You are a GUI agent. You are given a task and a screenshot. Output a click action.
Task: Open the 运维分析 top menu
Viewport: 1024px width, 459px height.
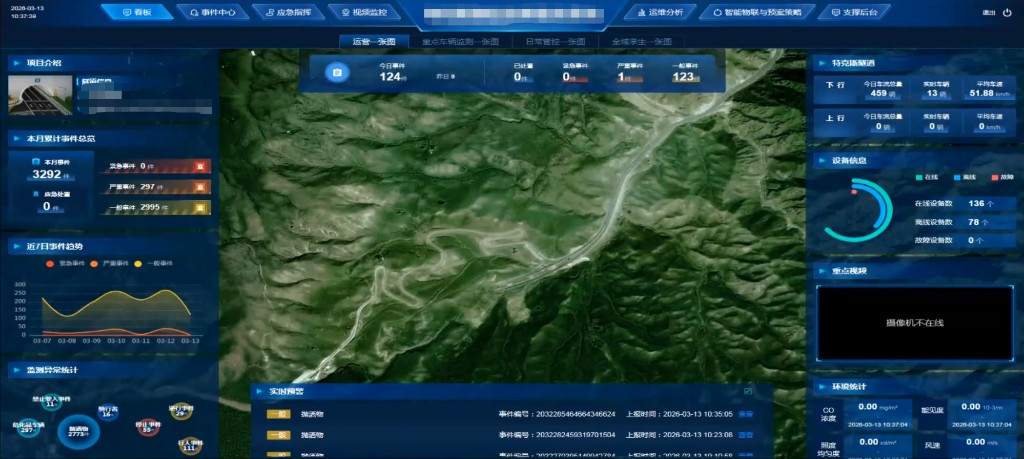click(x=658, y=12)
